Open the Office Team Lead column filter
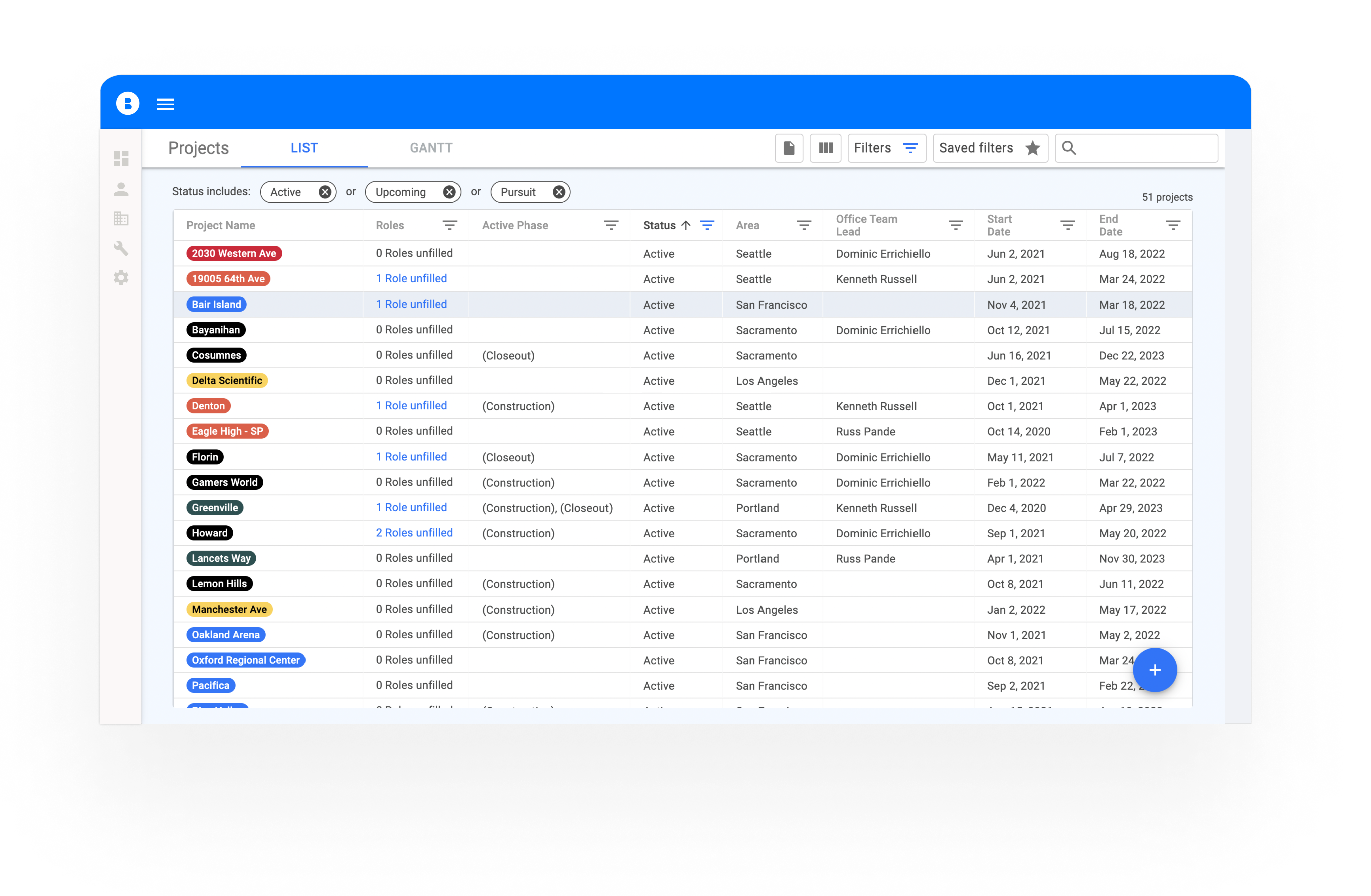 pyautogui.click(x=955, y=225)
